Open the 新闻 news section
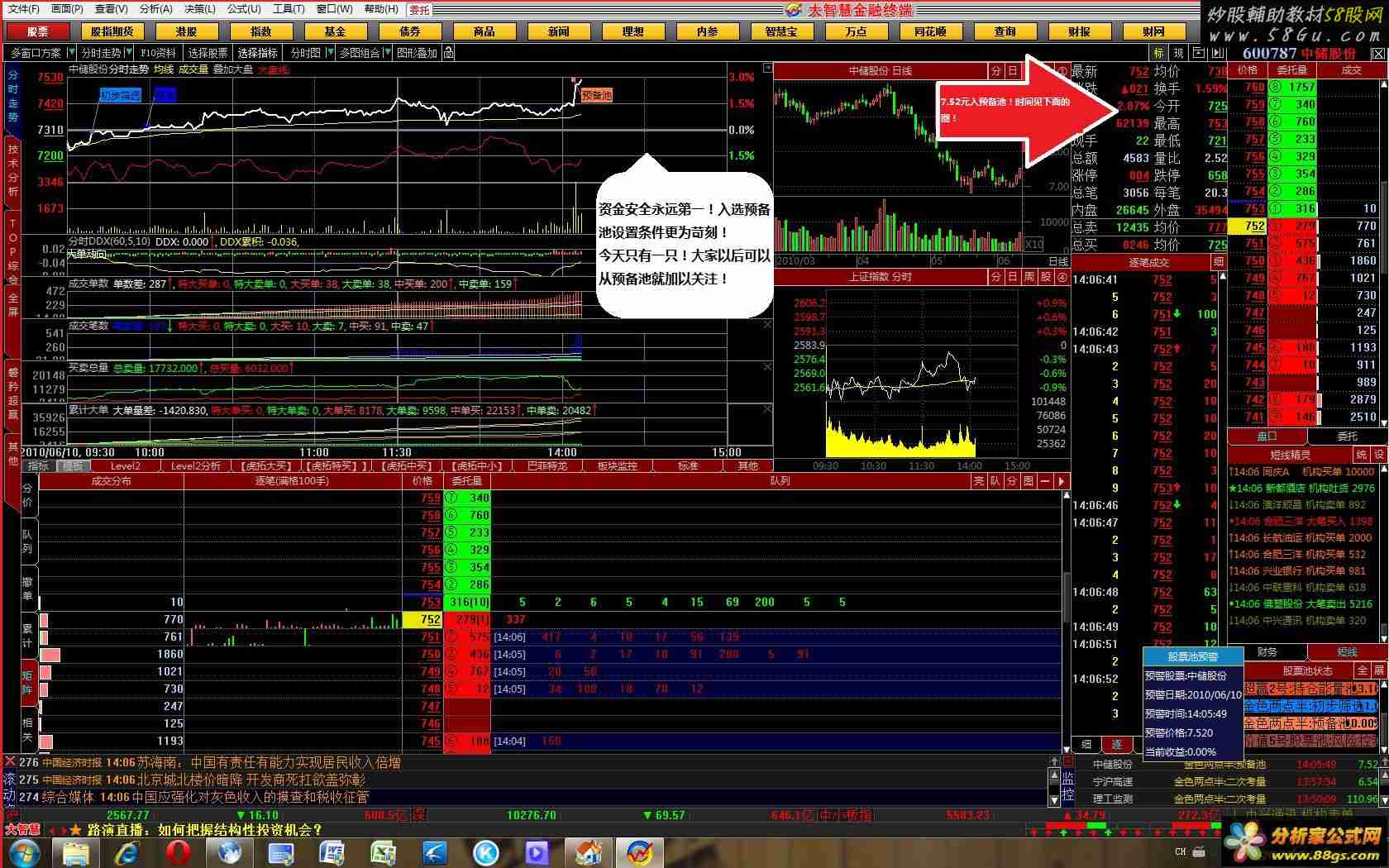The image size is (1389, 868). (559, 31)
